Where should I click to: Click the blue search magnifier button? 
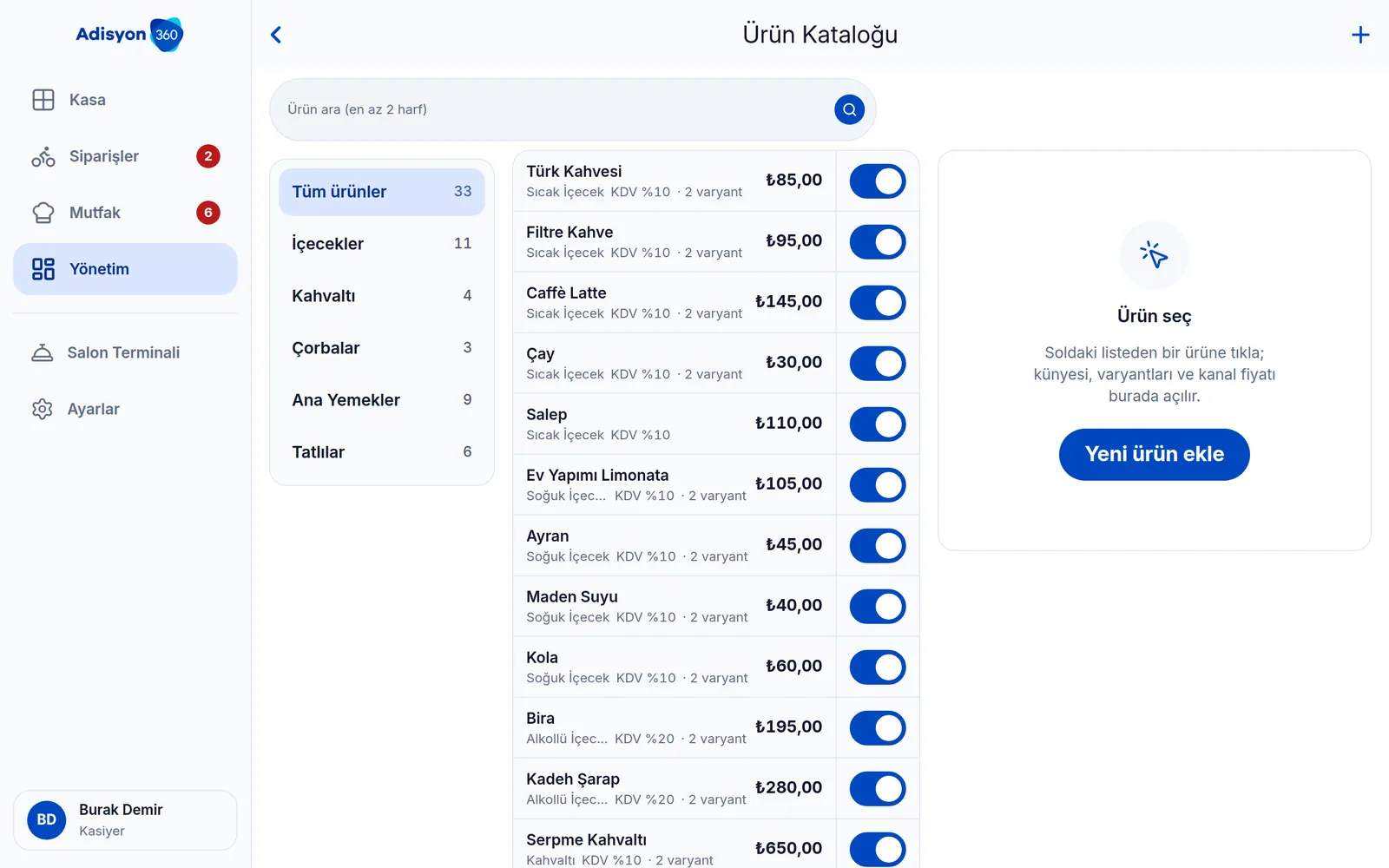(x=850, y=109)
